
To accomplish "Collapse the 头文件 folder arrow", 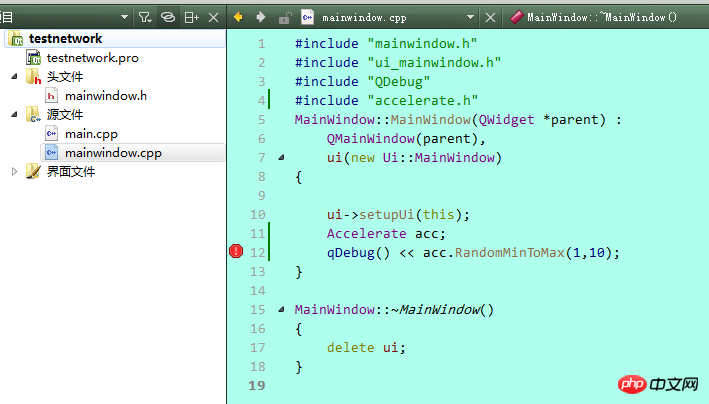I will (14, 76).
